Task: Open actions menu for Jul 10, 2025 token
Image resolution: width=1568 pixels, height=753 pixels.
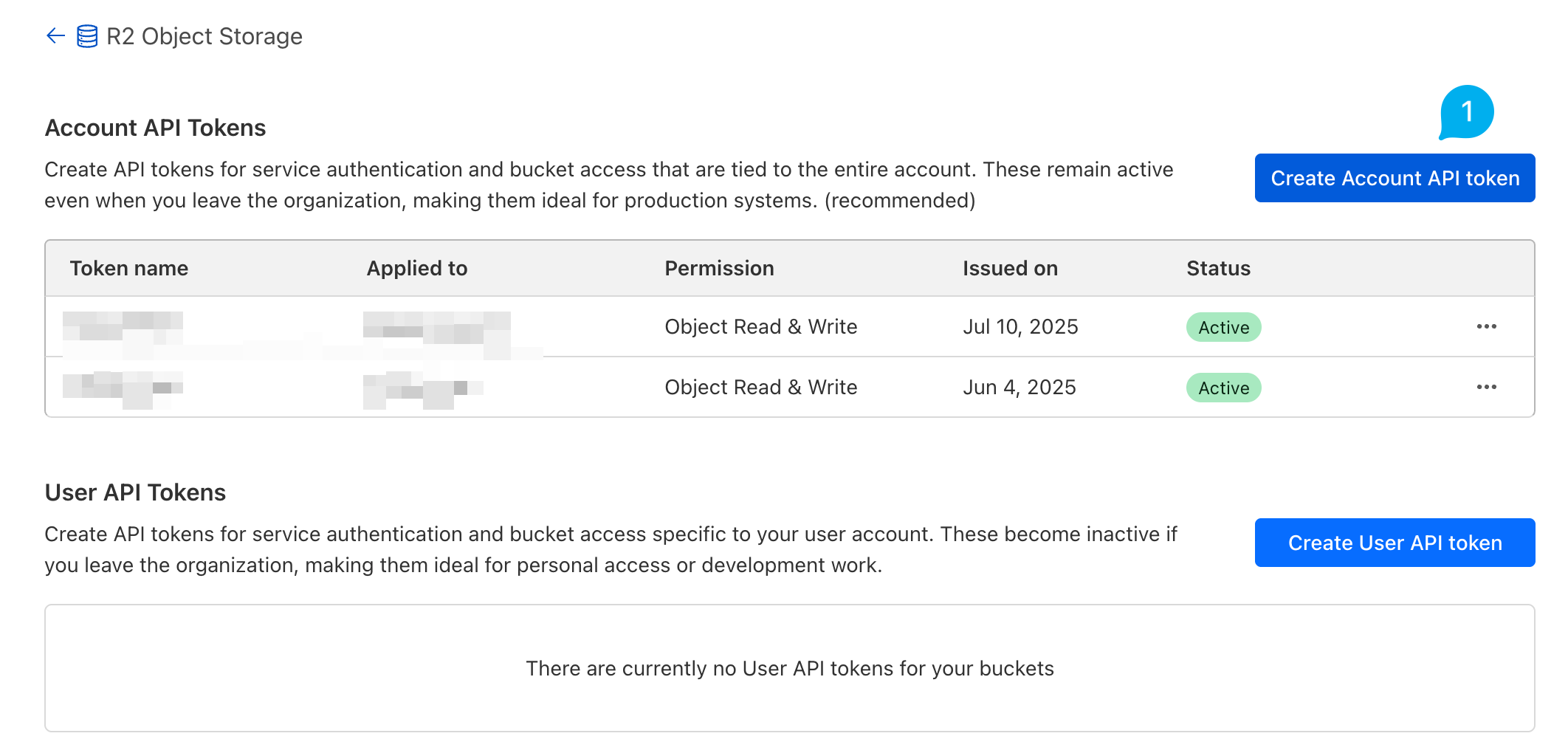Action: 1486,326
